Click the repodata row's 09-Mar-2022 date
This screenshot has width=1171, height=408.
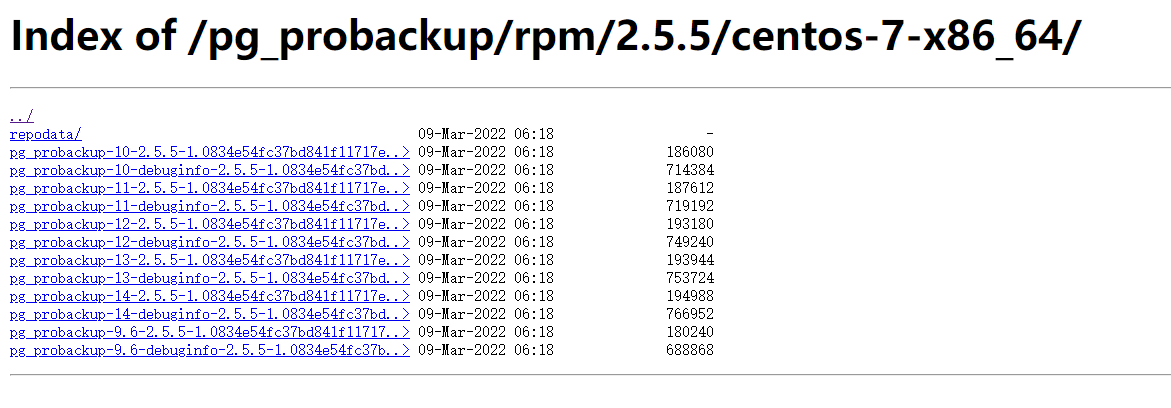pos(462,135)
